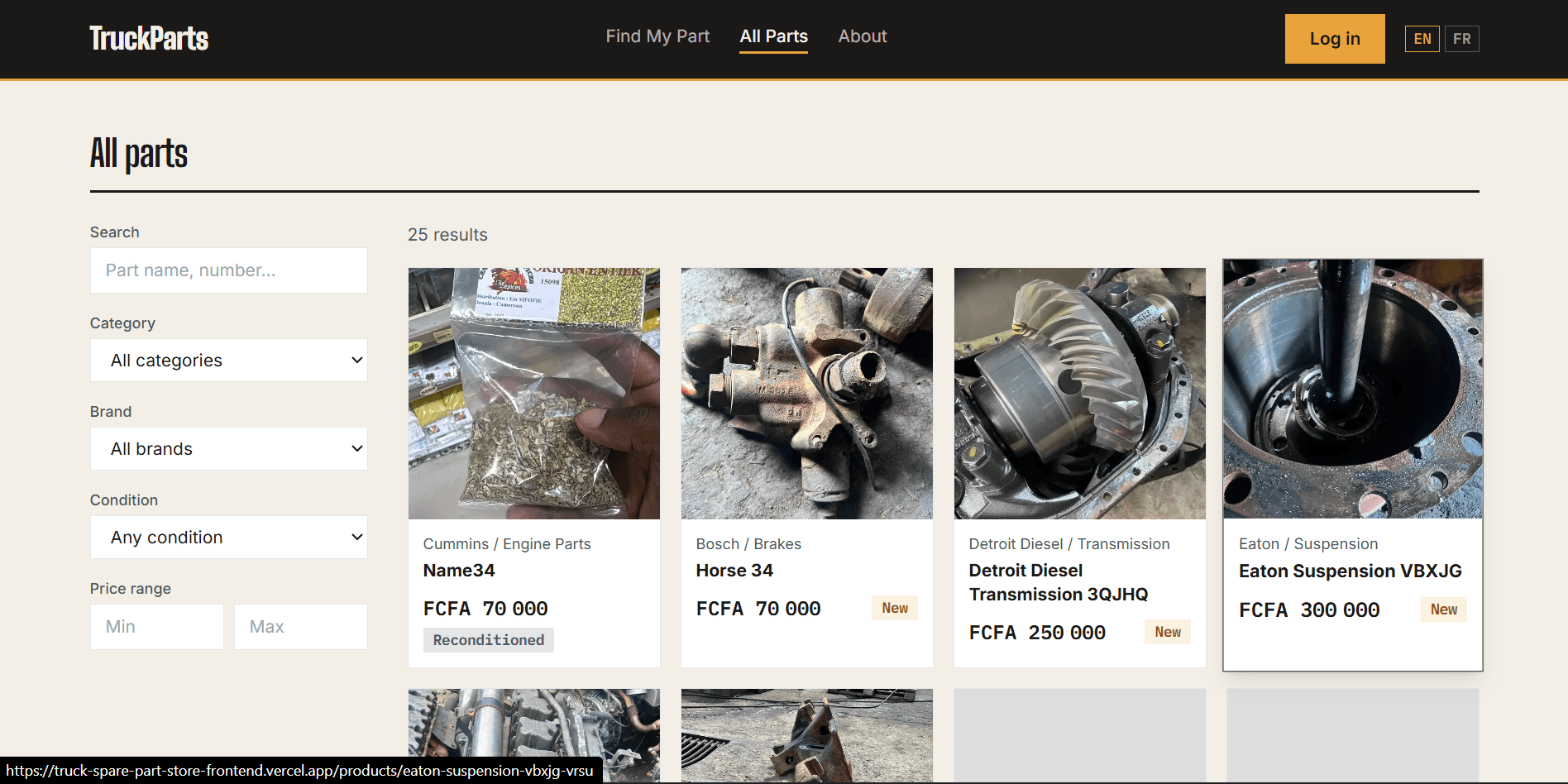1568x784 pixels.
Task: Click the Reconditioned badge on Name34
Action: 489,640
